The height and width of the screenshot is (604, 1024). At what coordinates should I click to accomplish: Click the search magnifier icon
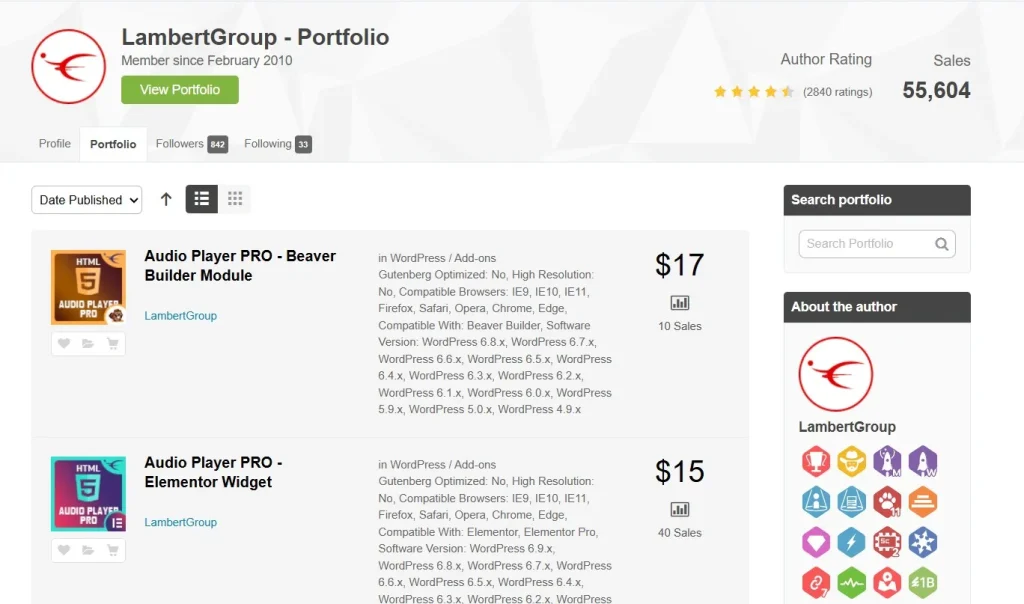pos(941,244)
